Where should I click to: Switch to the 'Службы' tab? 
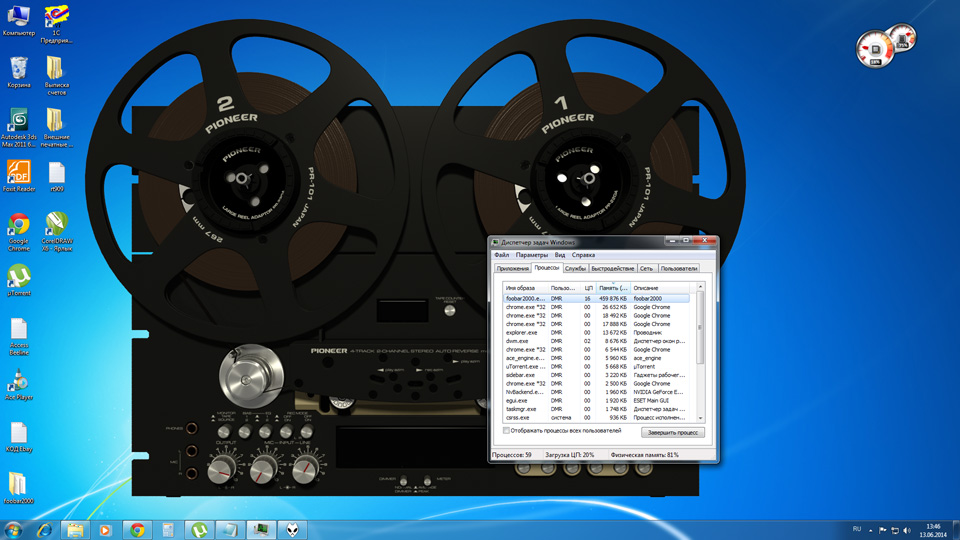(575, 268)
